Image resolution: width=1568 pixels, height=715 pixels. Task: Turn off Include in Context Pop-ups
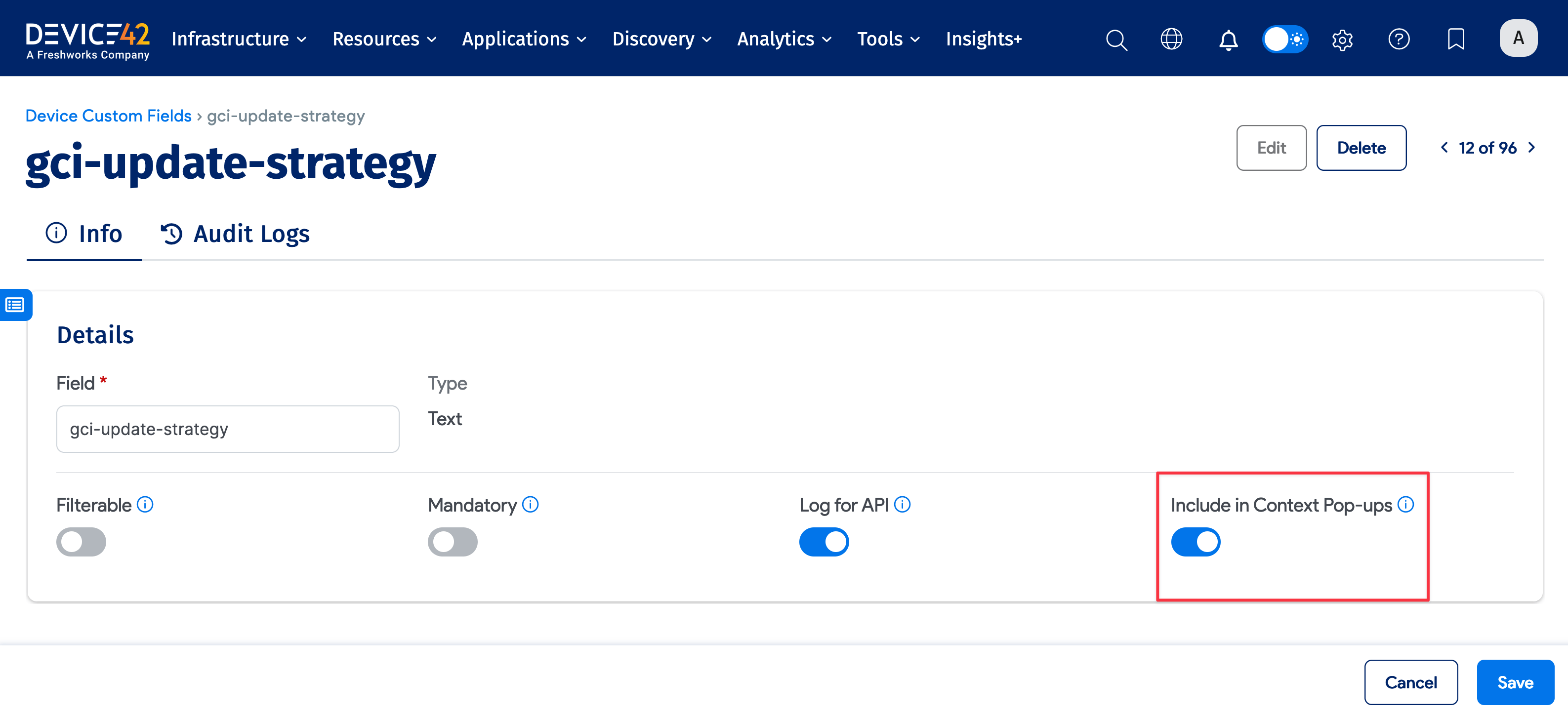pos(1196,542)
